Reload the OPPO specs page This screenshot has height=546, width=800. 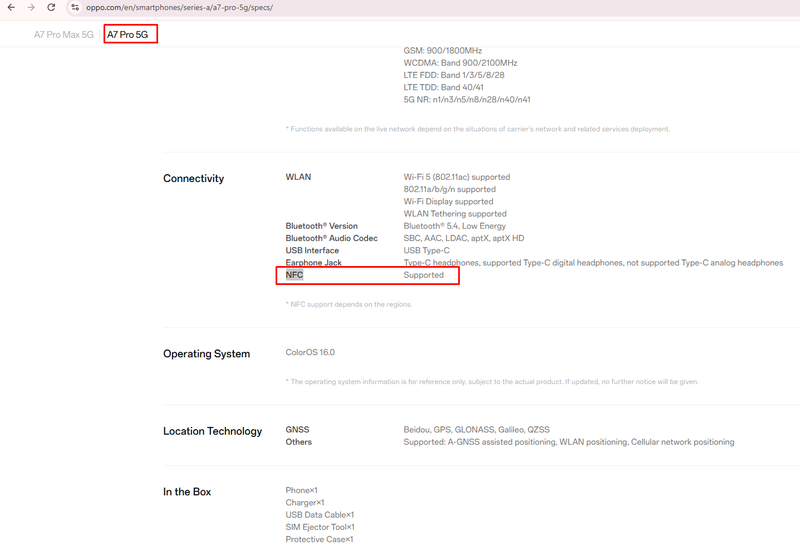51,7
